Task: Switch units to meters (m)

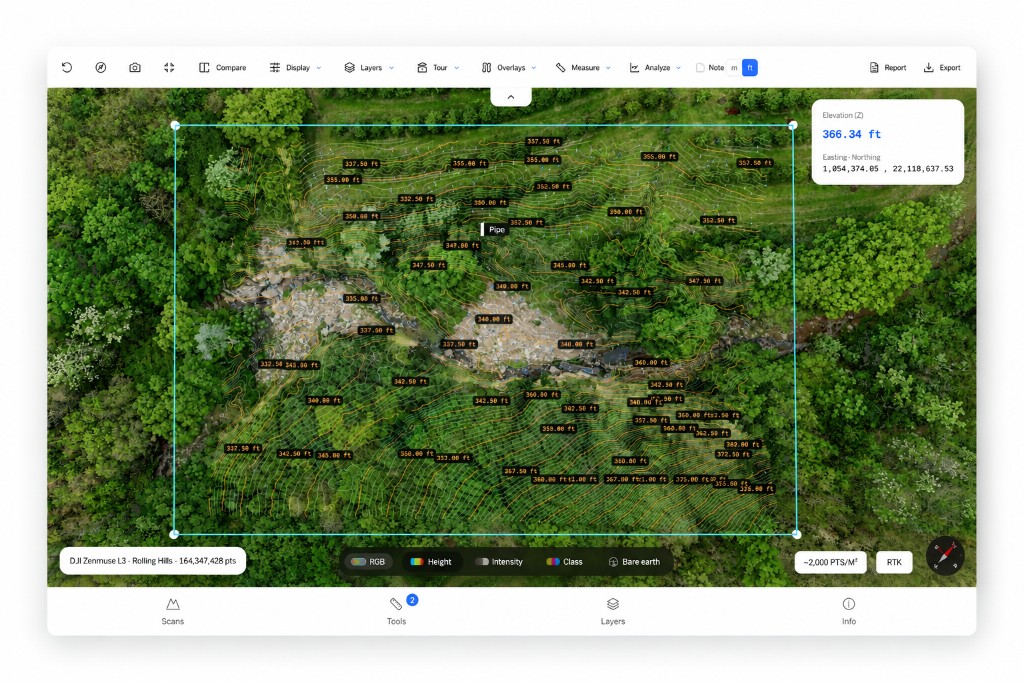Action: (x=734, y=67)
